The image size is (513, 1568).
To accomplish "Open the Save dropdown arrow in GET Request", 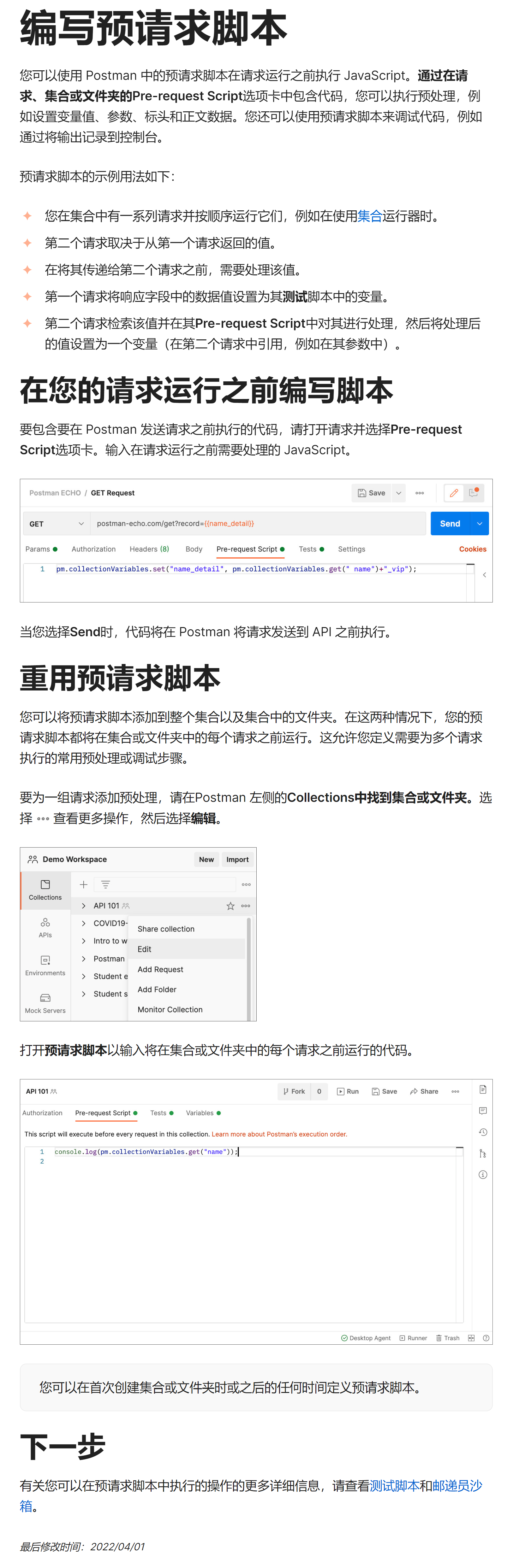I will point(398,493).
